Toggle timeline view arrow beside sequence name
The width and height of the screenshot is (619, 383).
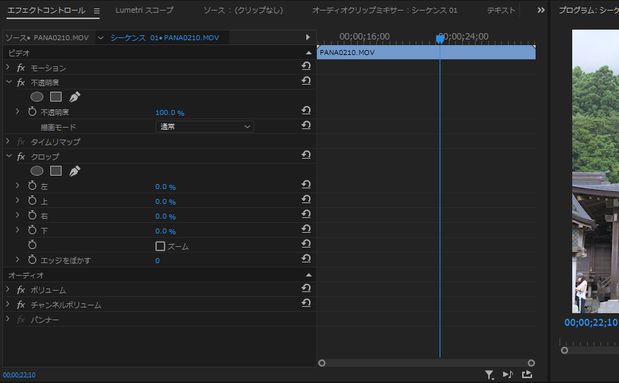pos(308,37)
